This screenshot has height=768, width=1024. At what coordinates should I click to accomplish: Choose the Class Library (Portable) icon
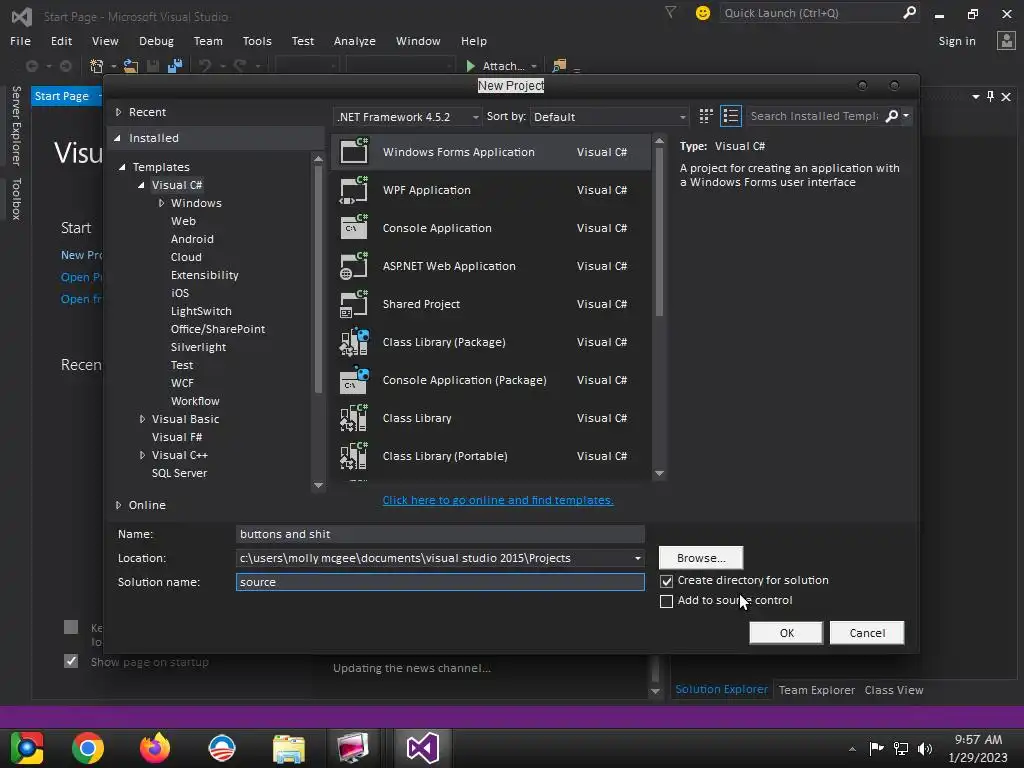[354, 456]
